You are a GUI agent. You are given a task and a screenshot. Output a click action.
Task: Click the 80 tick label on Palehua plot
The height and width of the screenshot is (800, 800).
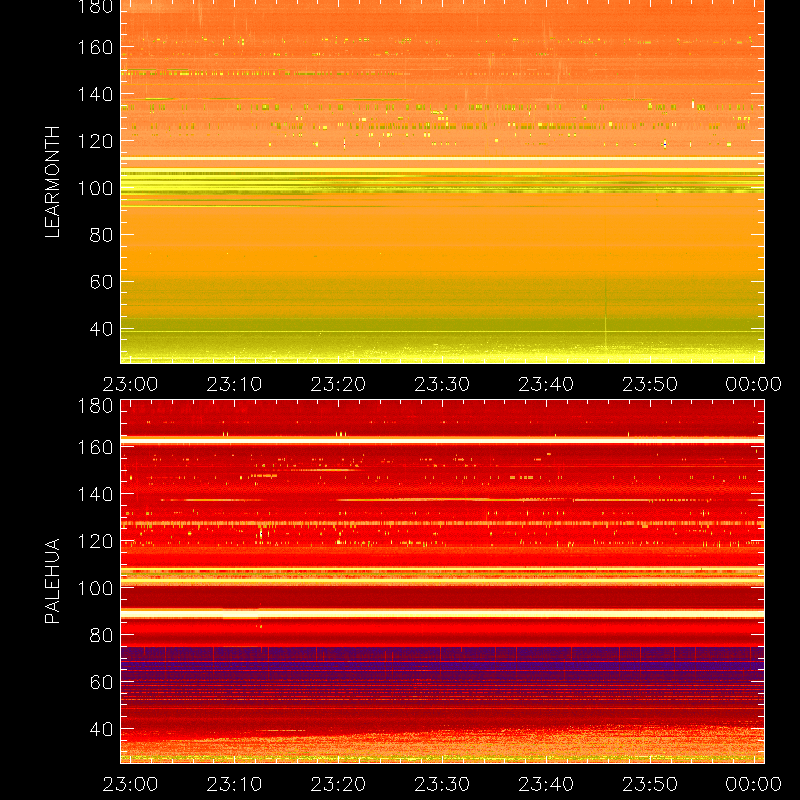tap(101, 635)
